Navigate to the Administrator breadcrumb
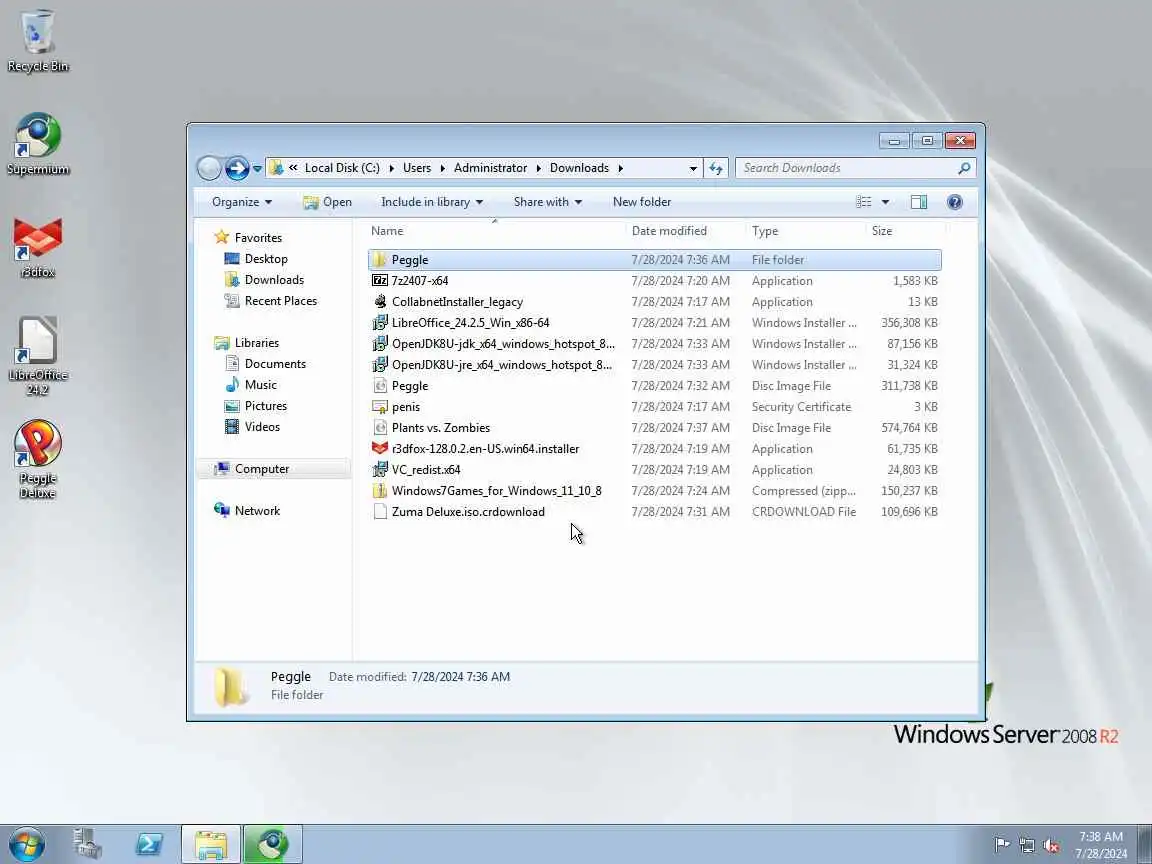Screen dimensions: 1152x864 pos(490,168)
